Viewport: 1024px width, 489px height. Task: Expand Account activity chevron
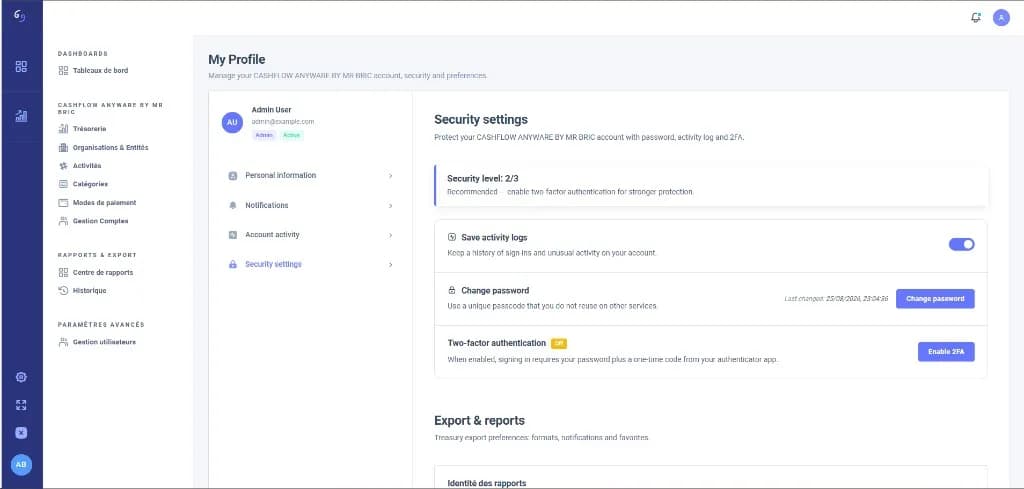391,235
